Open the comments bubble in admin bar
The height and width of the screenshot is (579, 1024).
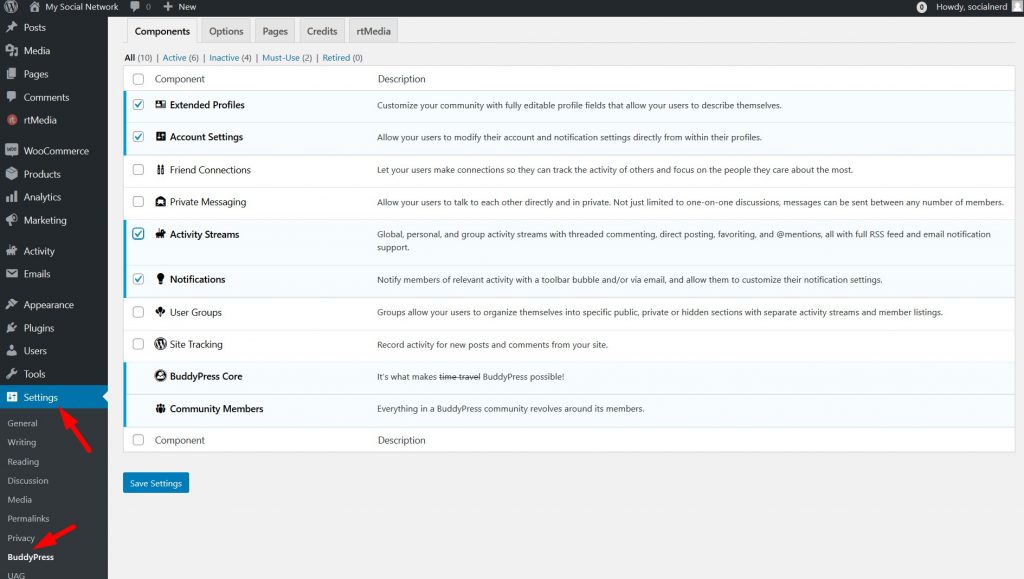[135, 7]
